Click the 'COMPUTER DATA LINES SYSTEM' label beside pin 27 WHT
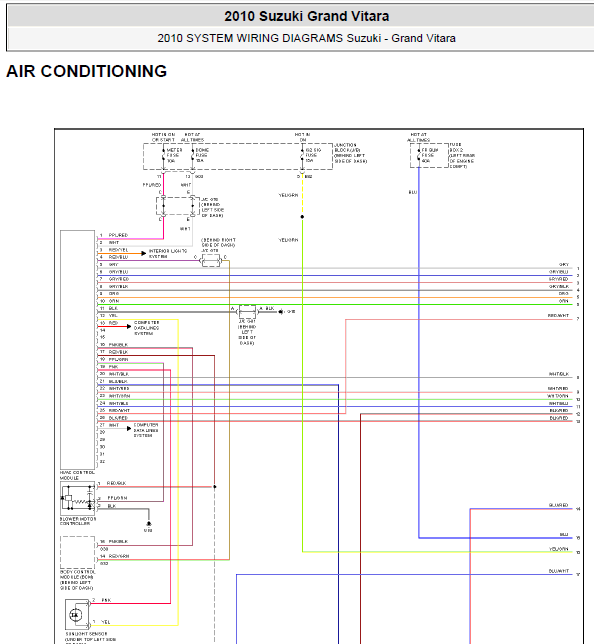The height and width of the screenshot is (644, 594). [x=145, y=430]
